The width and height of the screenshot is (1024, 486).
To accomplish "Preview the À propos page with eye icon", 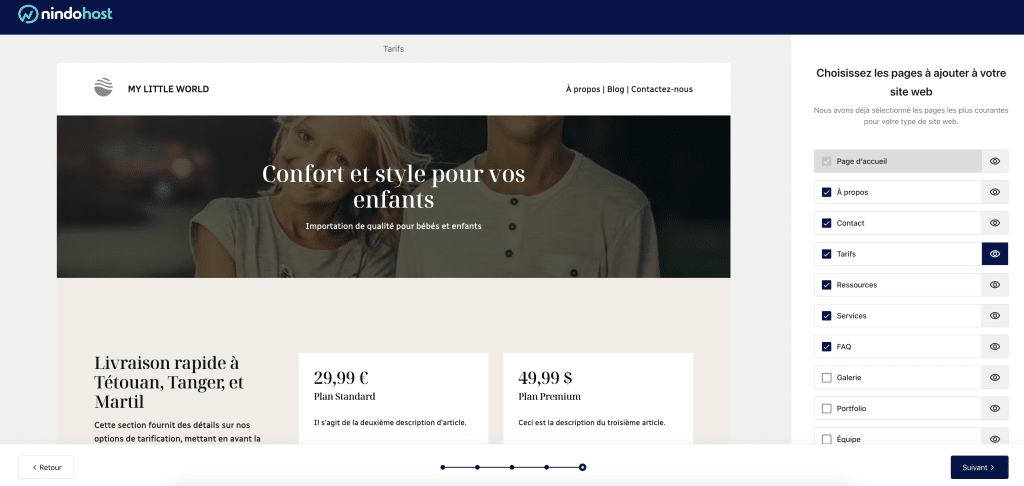I will [994, 192].
